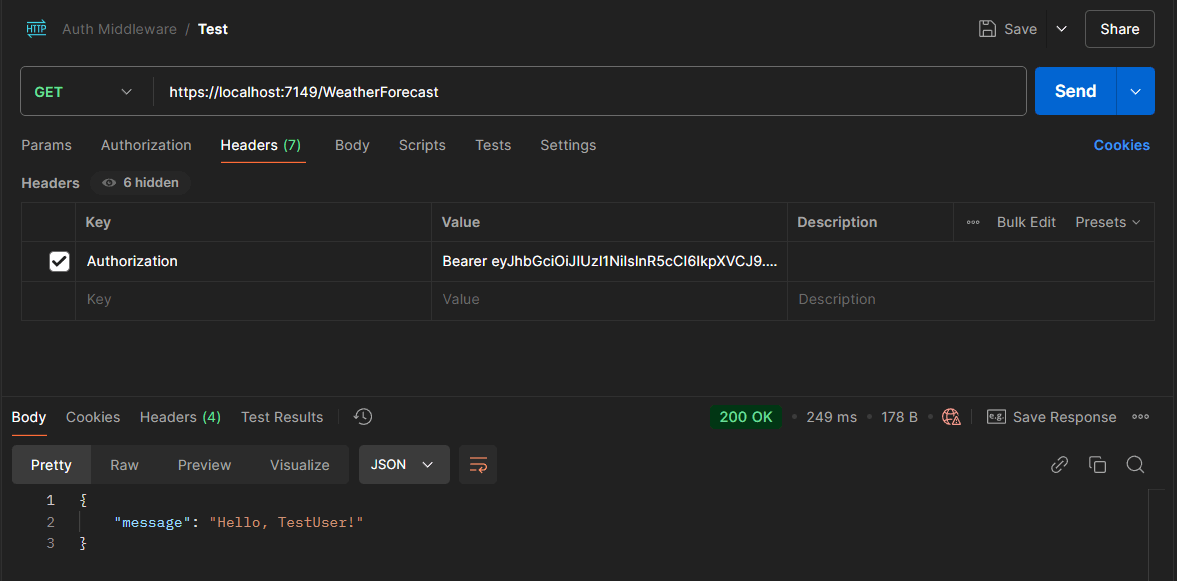Select the Raw response view
The image size is (1177, 581).
click(x=124, y=465)
